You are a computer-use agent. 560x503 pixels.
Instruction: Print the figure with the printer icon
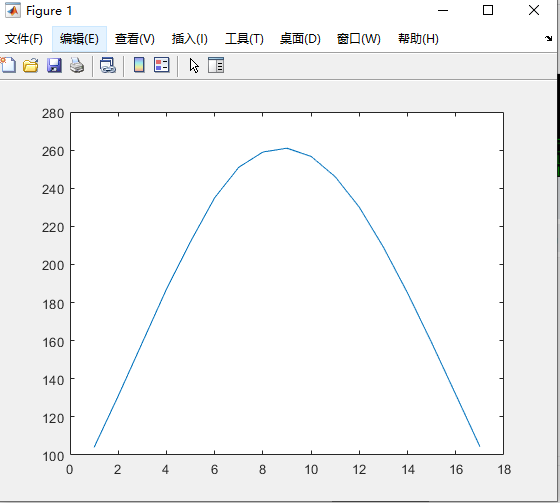point(77,66)
